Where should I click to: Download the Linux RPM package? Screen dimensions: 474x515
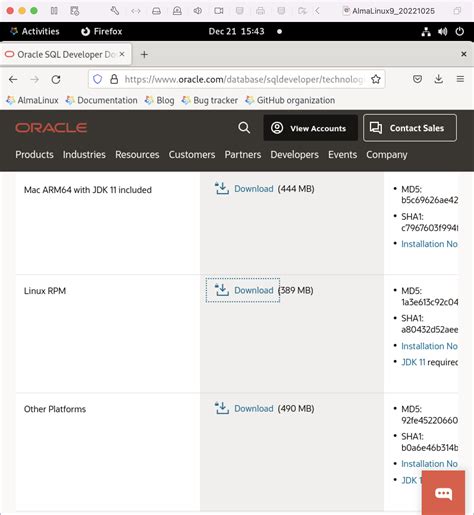pos(244,290)
